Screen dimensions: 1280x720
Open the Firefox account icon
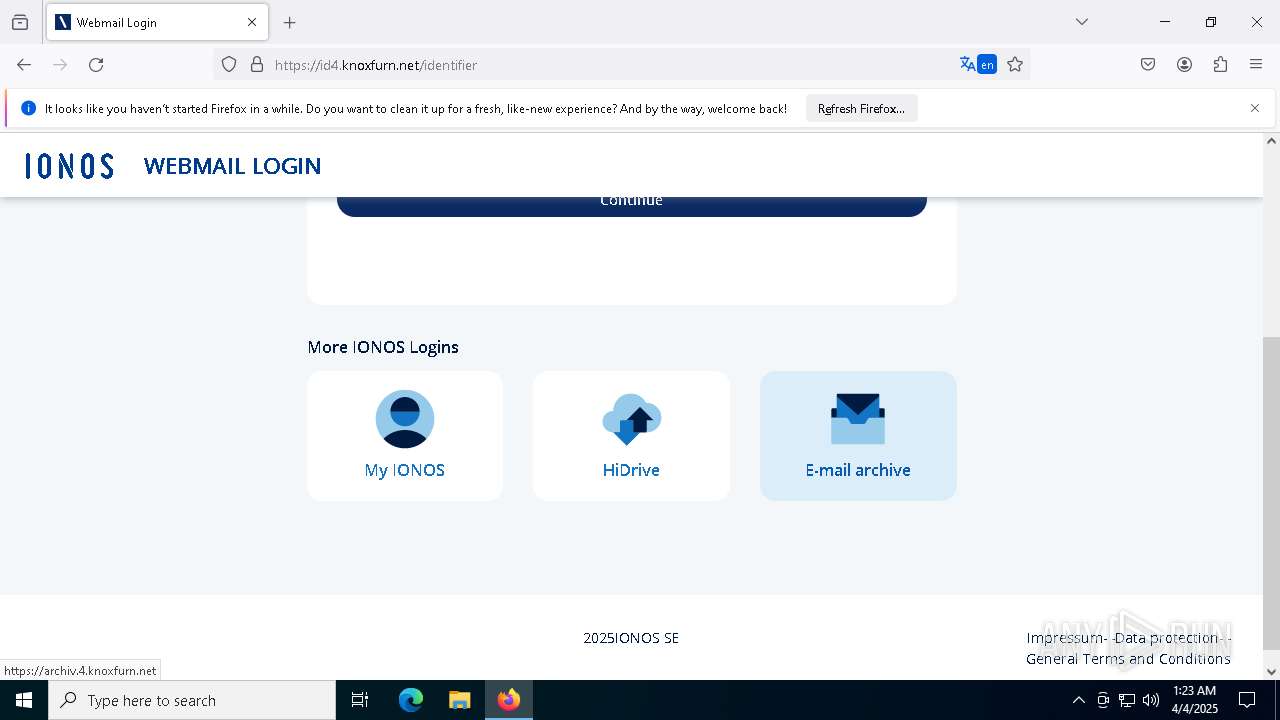point(1184,65)
